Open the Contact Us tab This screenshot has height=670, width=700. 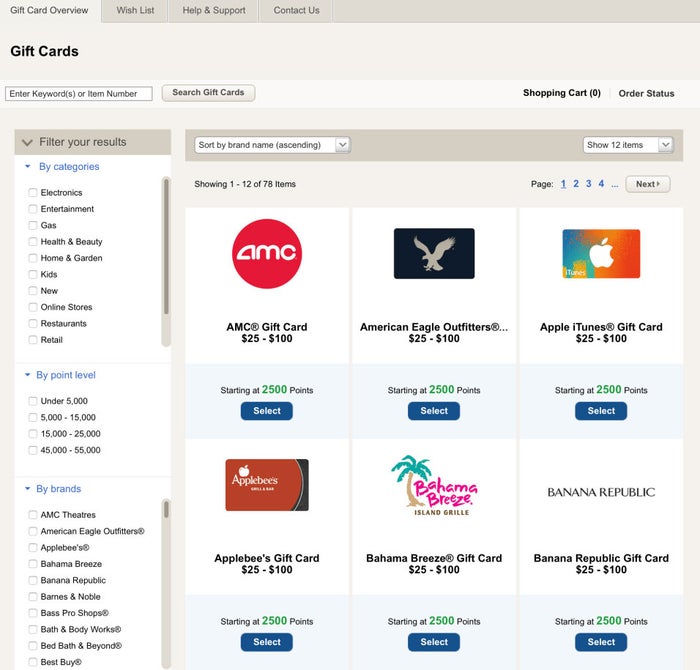(x=296, y=10)
